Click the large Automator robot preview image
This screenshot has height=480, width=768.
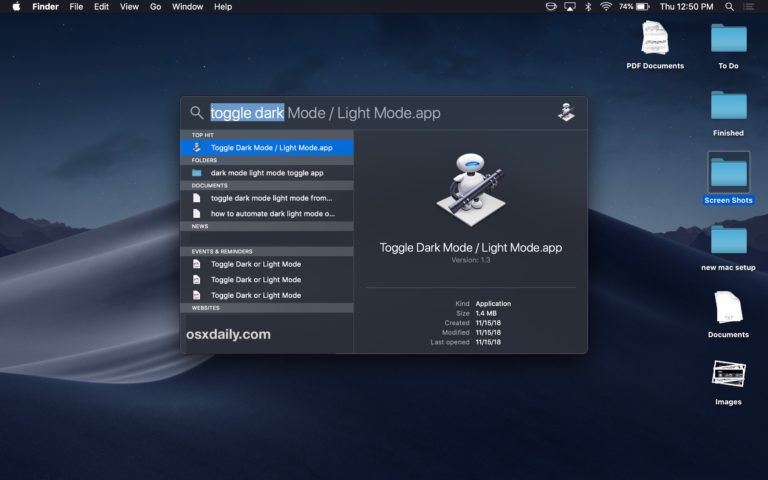471,190
